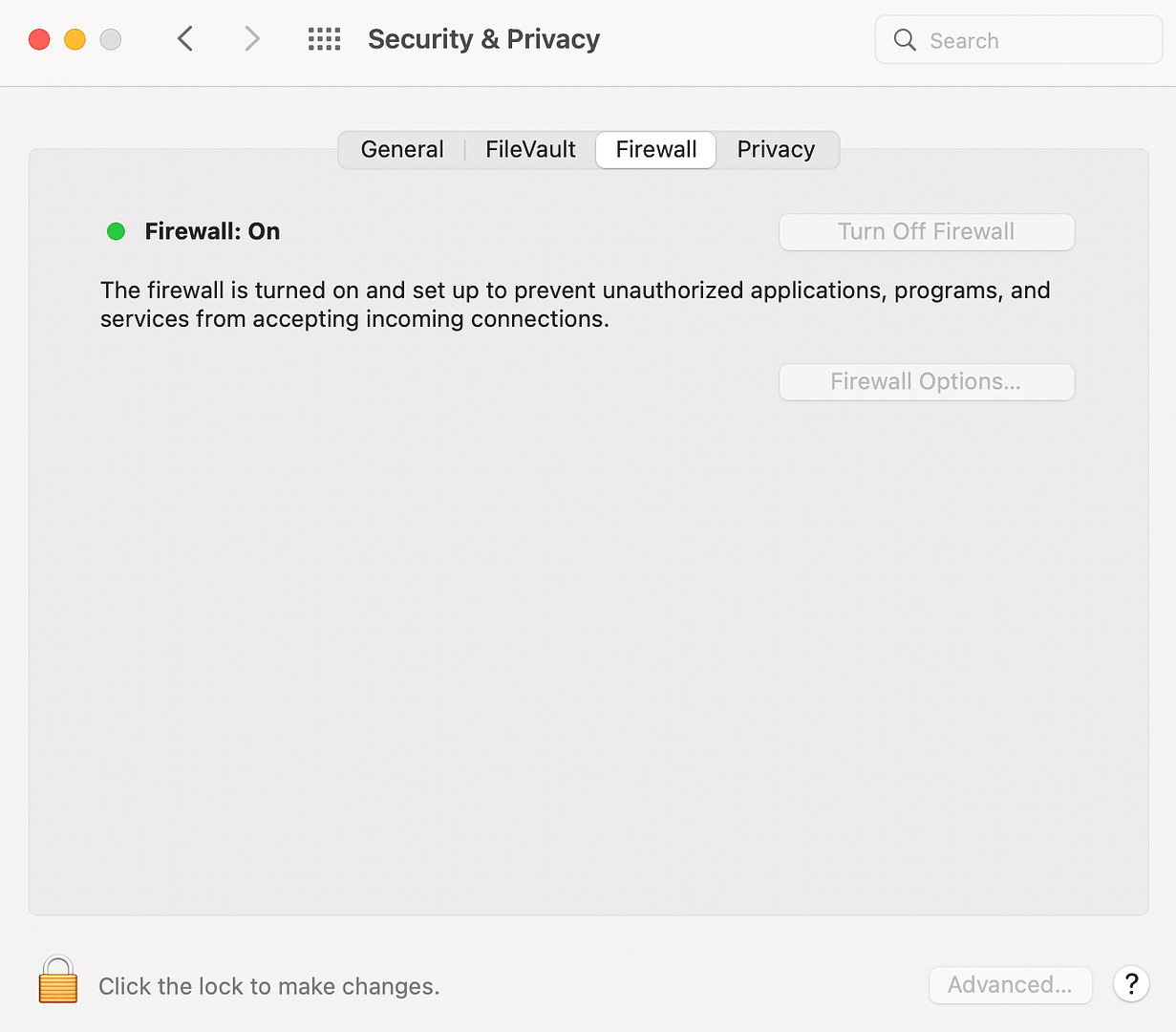Switch to the FileVault tab
This screenshot has width=1176, height=1032.
click(x=530, y=149)
